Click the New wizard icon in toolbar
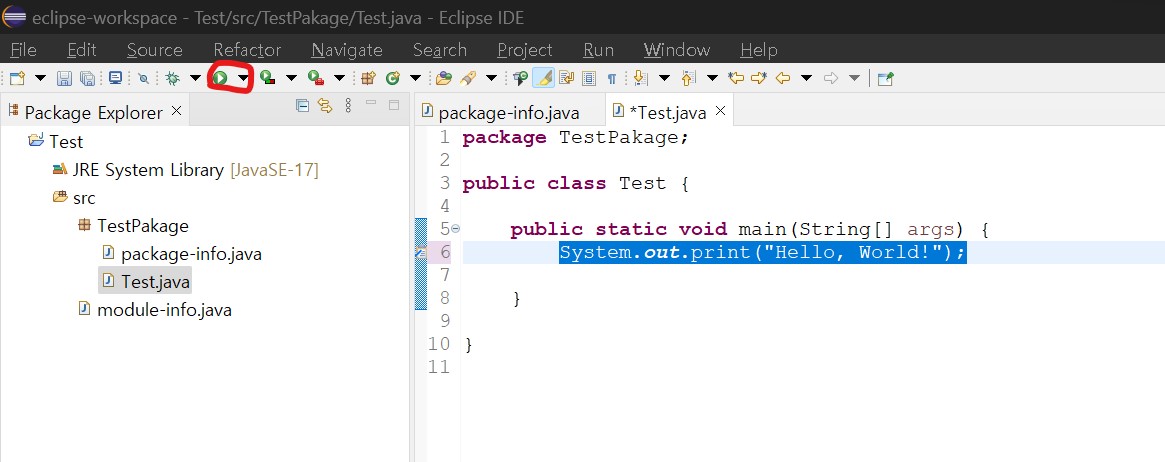This screenshot has height=462, width=1165. [x=17, y=78]
